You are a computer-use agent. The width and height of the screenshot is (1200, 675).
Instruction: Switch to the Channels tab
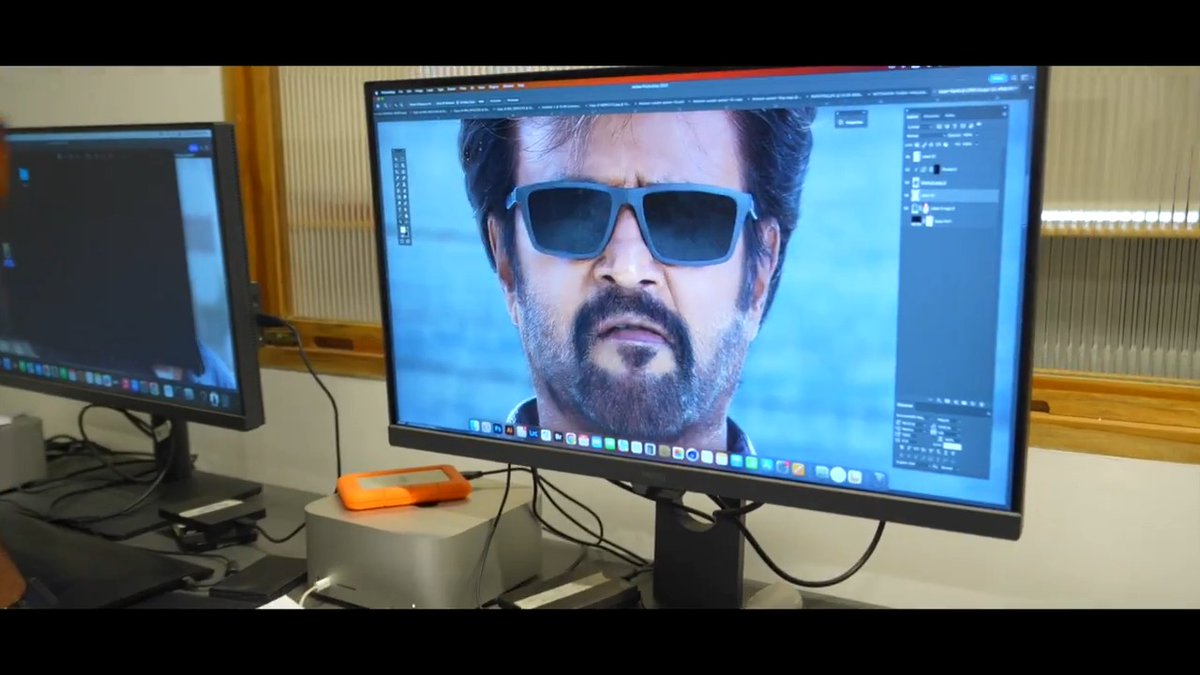point(931,116)
